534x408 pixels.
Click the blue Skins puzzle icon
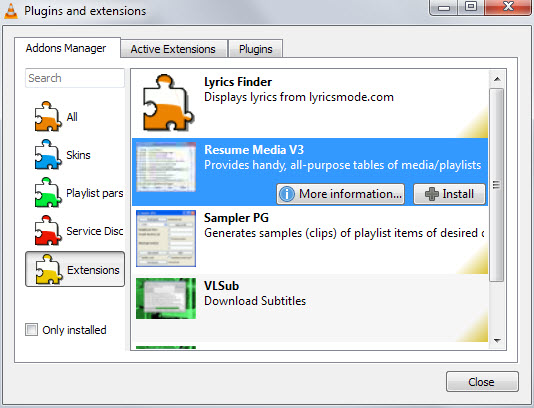48,155
